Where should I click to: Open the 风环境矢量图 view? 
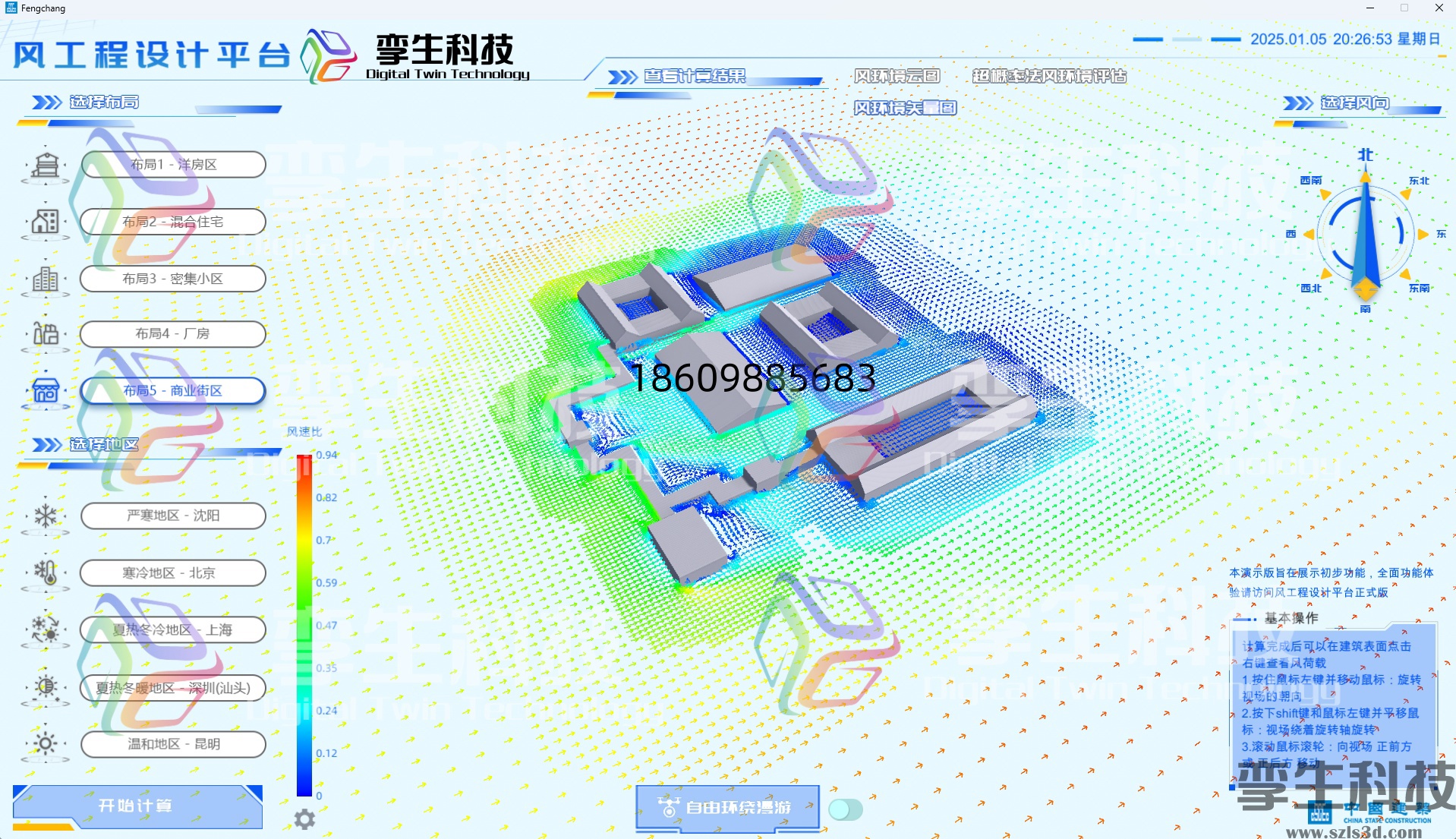[x=905, y=108]
